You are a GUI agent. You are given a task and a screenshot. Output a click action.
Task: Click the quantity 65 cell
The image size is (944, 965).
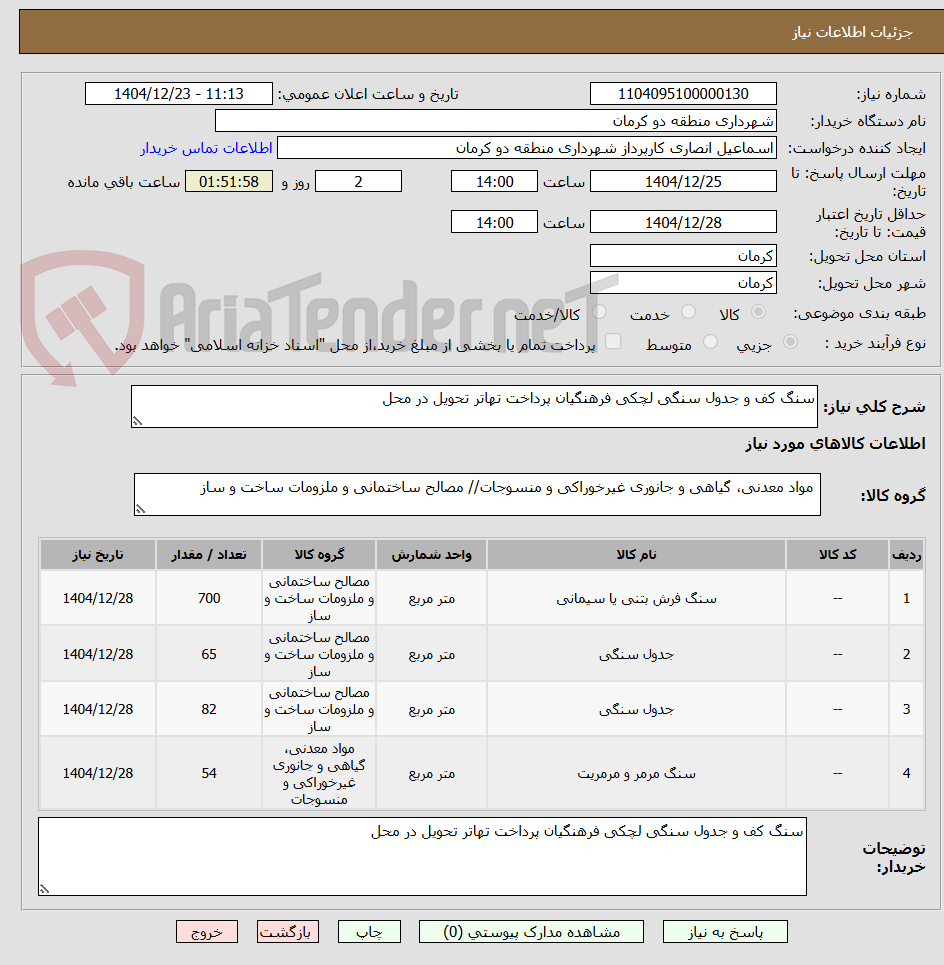click(209, 654)
